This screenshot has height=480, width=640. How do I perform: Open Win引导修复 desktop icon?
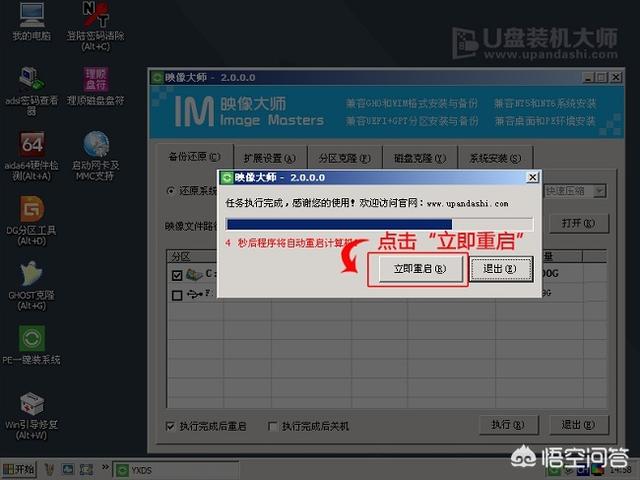[x=31, y=416]
